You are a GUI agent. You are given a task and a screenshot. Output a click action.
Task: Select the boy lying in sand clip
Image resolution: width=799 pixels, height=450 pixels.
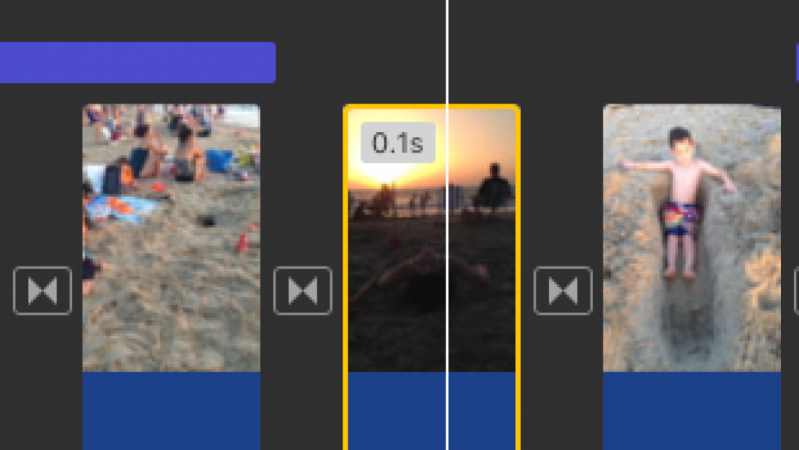[x=692, y=238]
